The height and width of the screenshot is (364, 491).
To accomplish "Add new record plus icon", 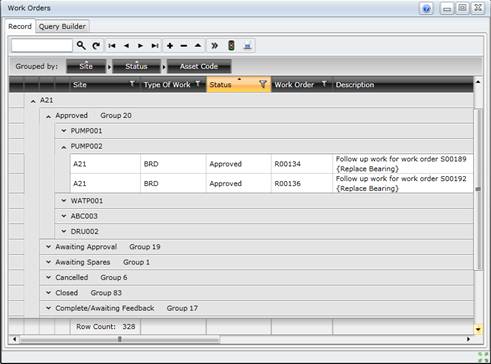I will tap(170, 46).
